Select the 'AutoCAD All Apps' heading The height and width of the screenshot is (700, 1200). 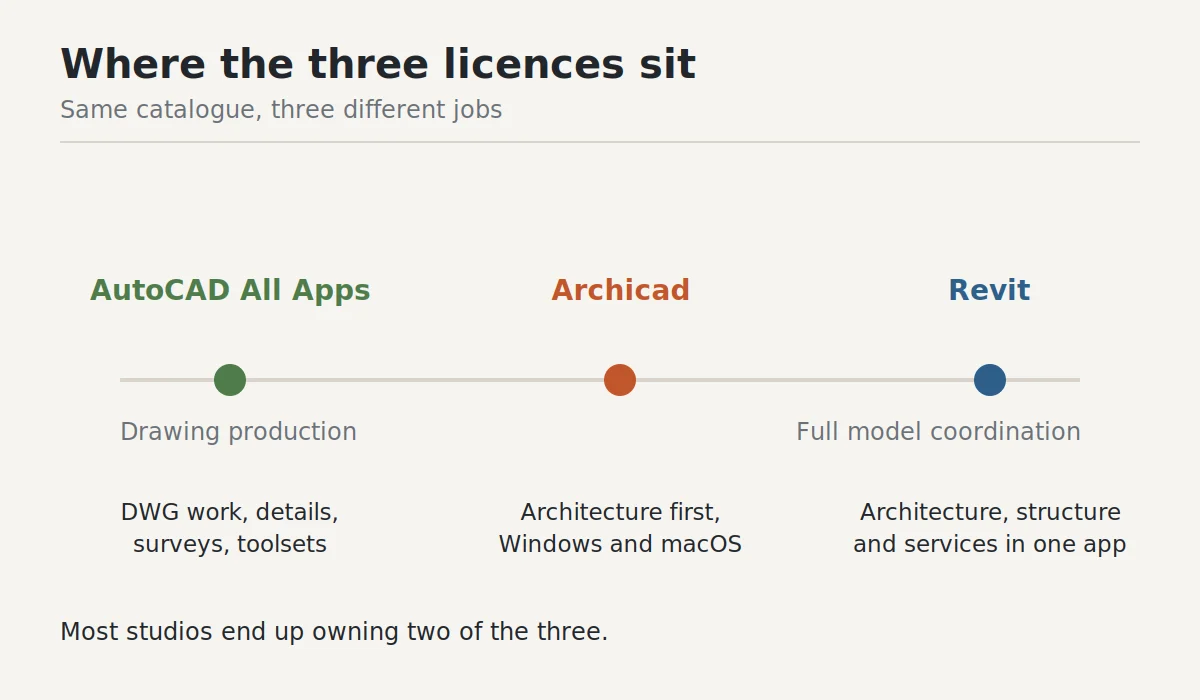pyautogui.click(x=230, y=291)
